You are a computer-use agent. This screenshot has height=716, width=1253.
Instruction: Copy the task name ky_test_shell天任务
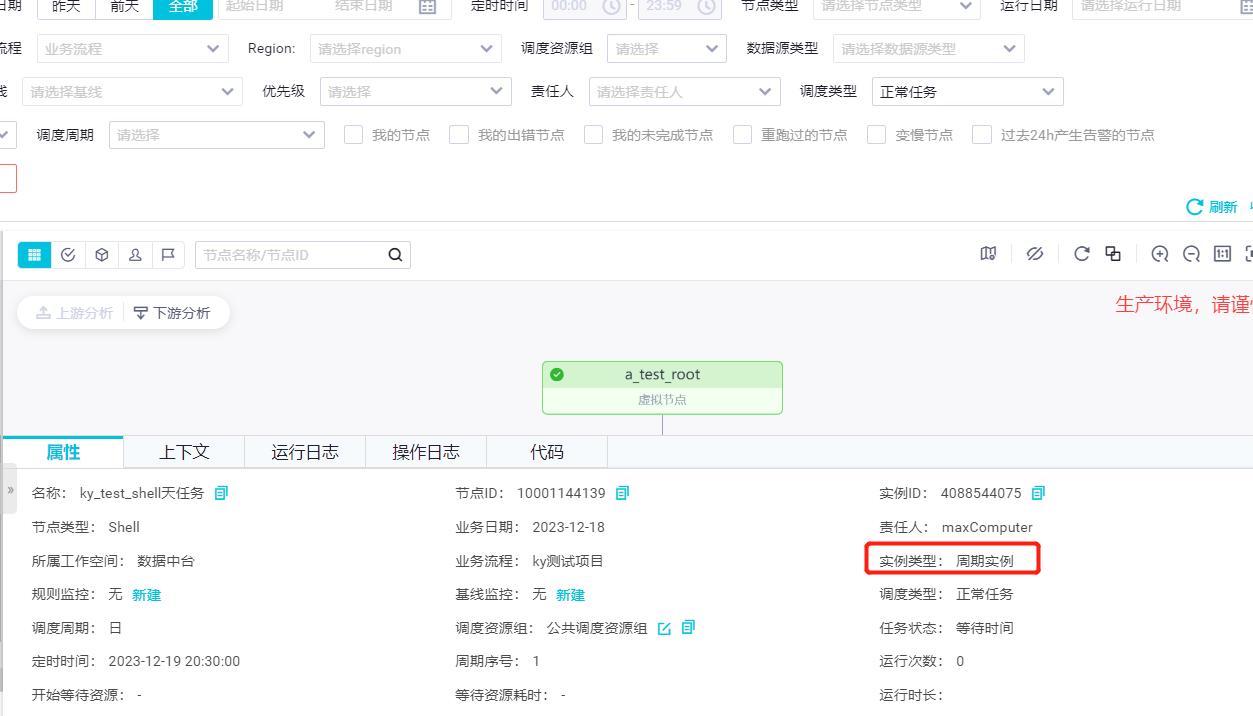[221, 493]
